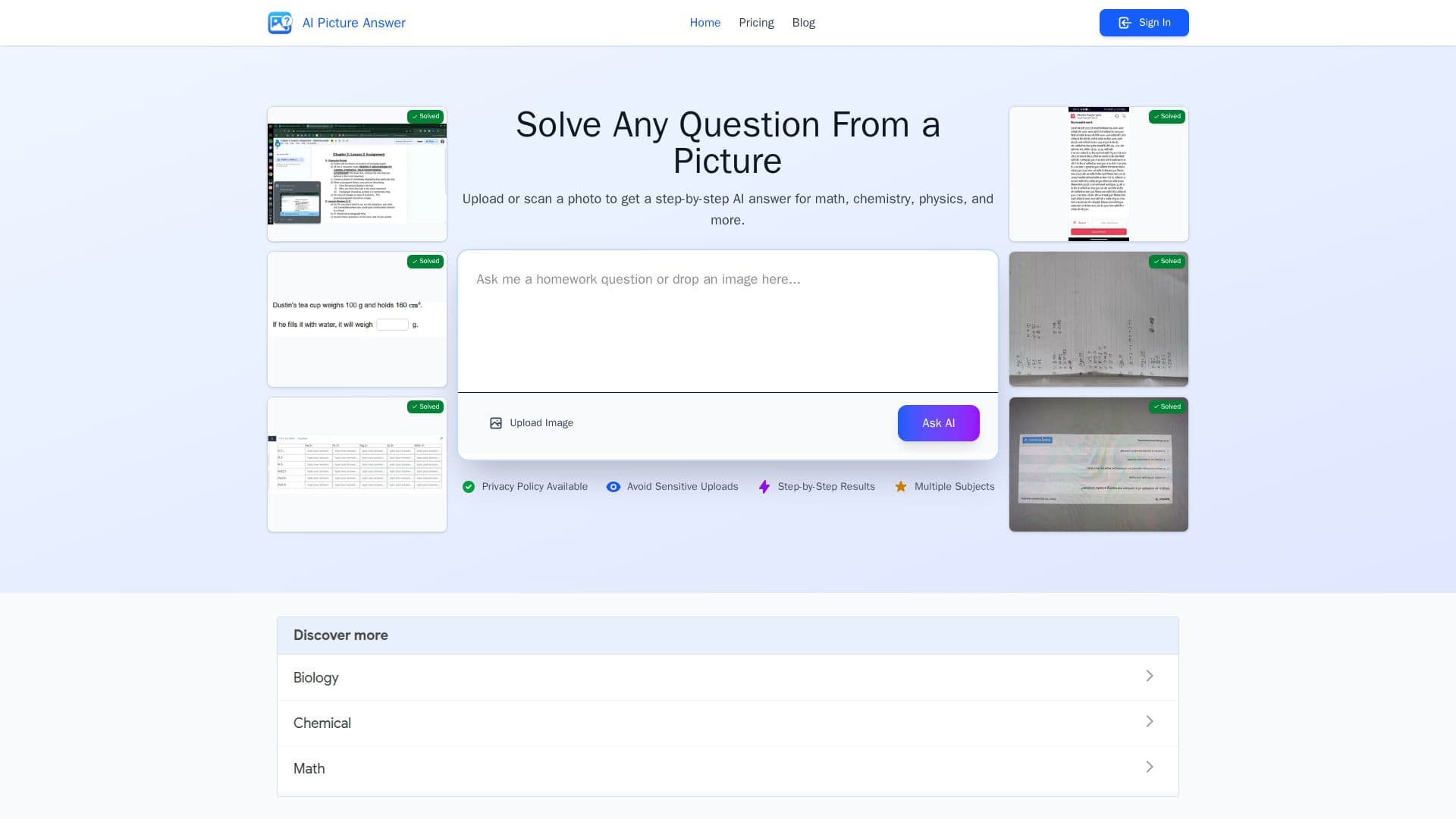The image size is (1456, 819).
Task: Click the Math category text
Action: click(309, 768)
